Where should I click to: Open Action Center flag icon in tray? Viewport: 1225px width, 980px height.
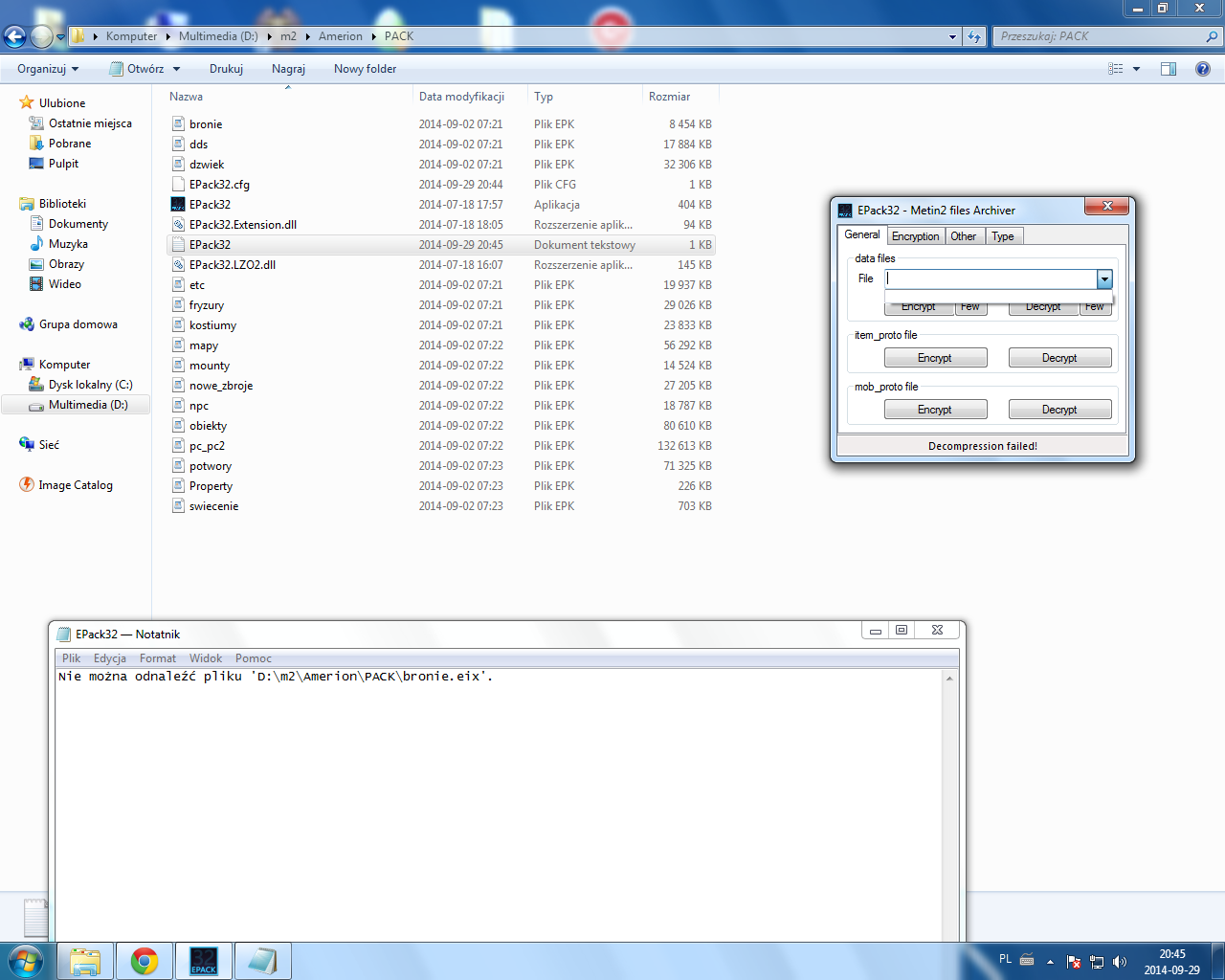pos(1074,962)
